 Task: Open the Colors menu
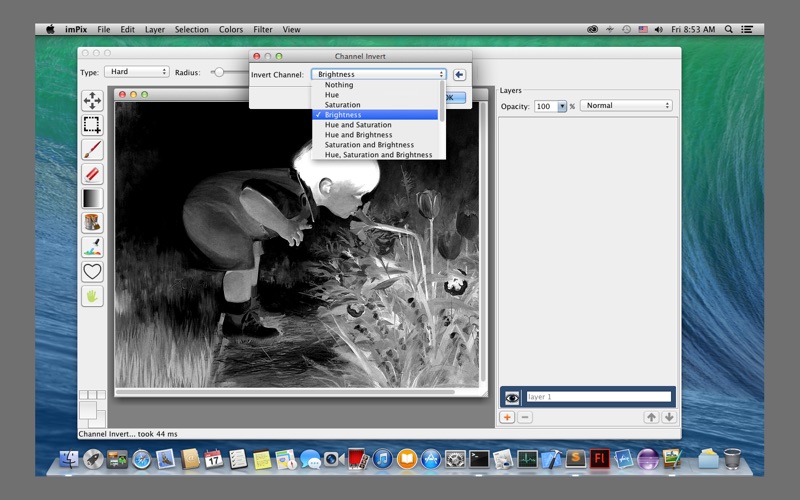[231, 30]
